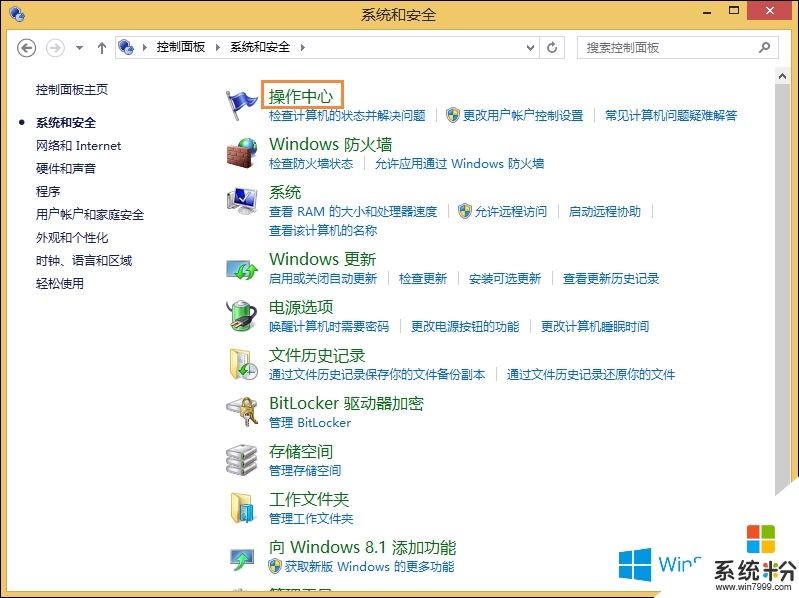
Task: Click the BitLocker drive lock icon
Action: tap(242, 412)
